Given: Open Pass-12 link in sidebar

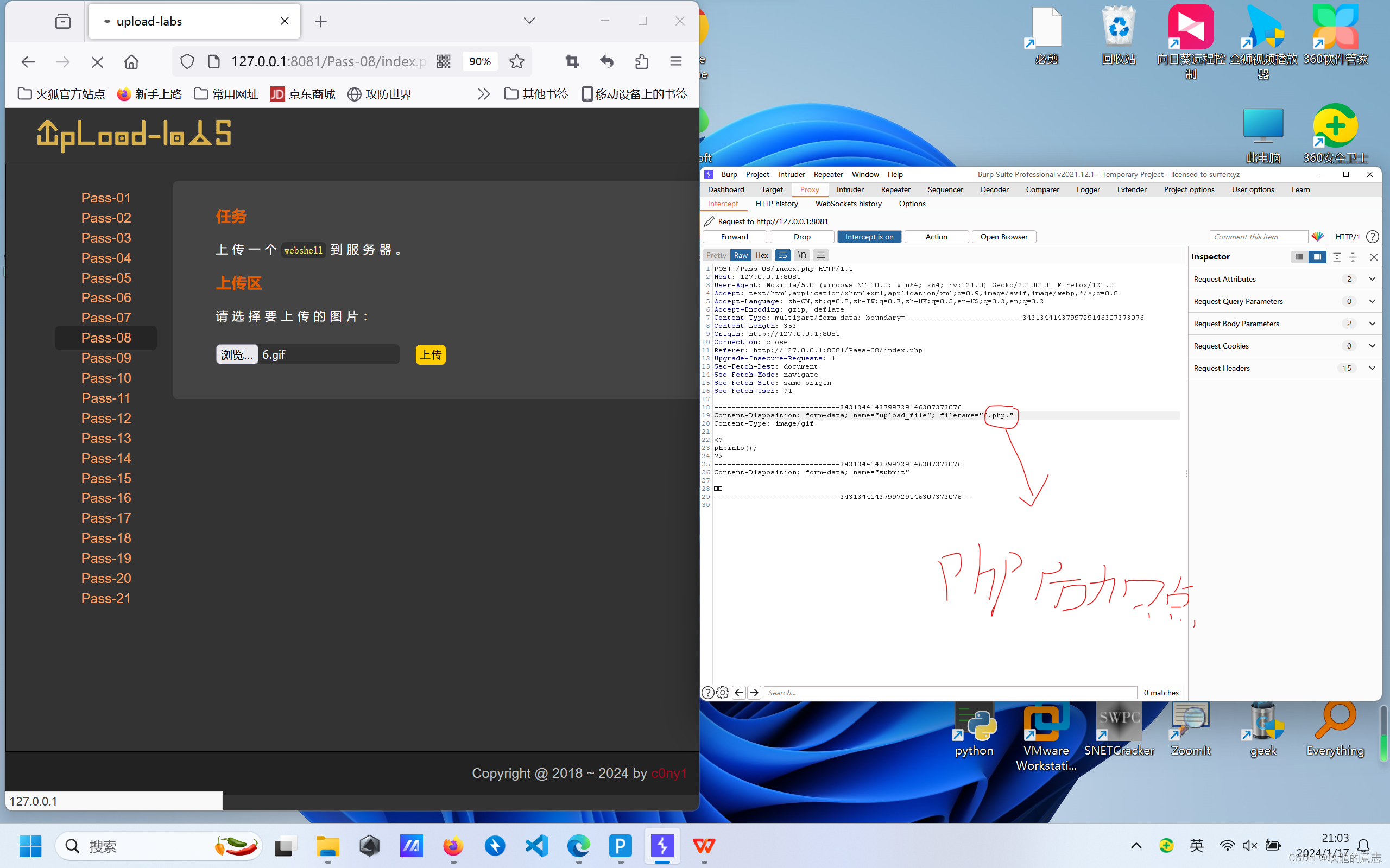Looking at the screenshot, I should tap(106, 418).
